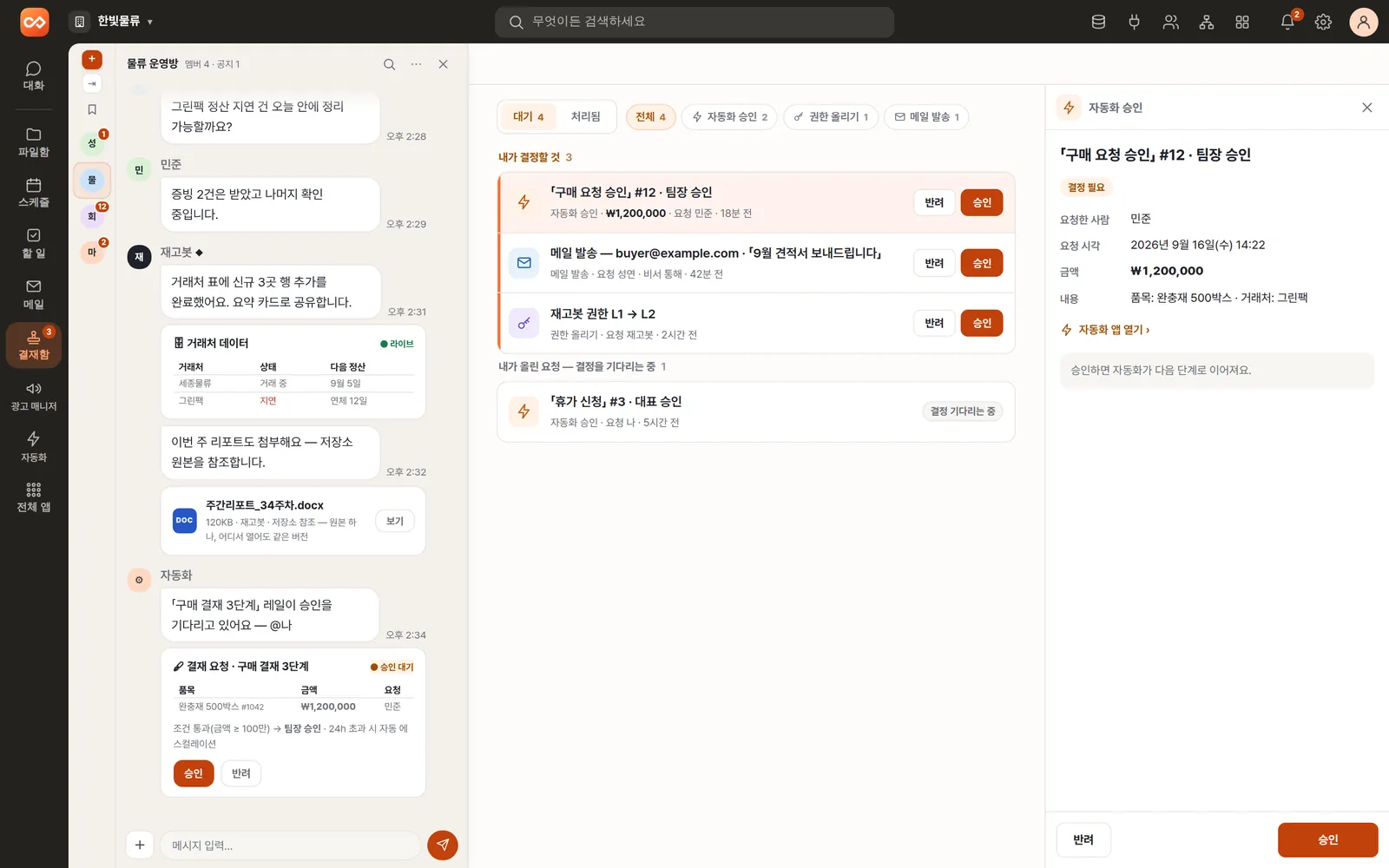
Task: Open the people members icon in top bar
Action: coord(1170,22)
